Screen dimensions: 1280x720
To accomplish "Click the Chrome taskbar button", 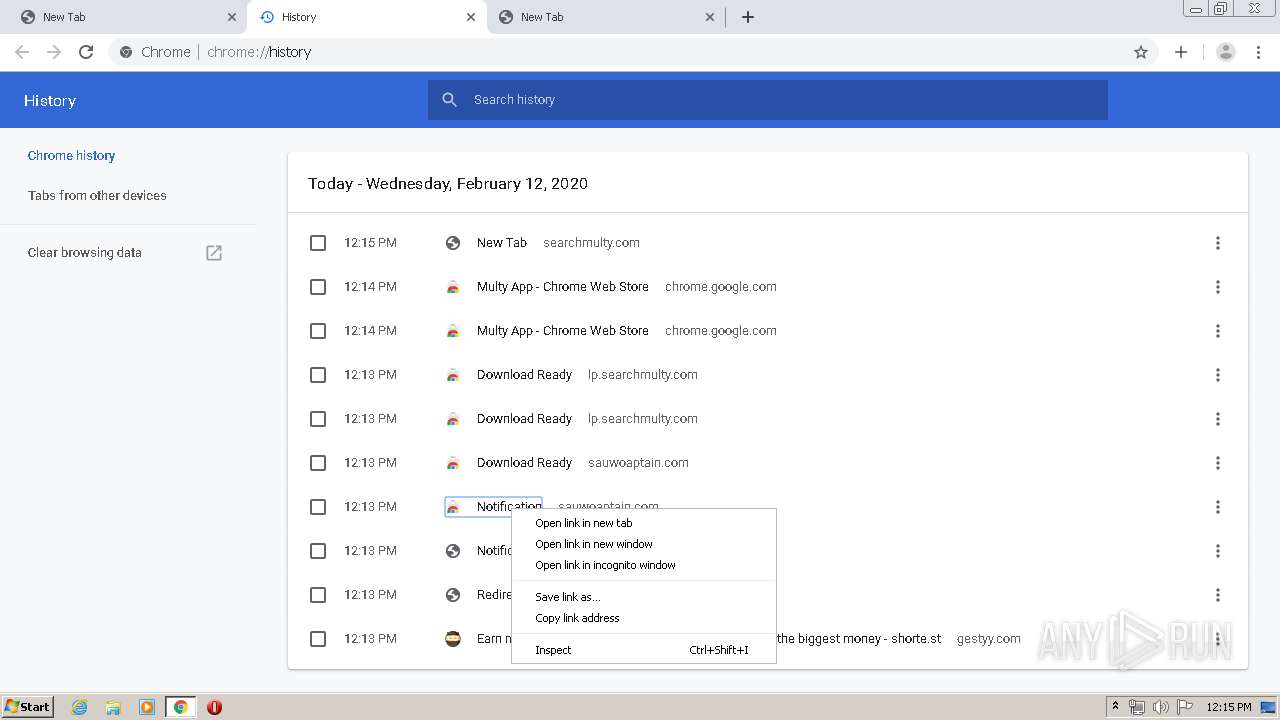I will pos(180,707).
